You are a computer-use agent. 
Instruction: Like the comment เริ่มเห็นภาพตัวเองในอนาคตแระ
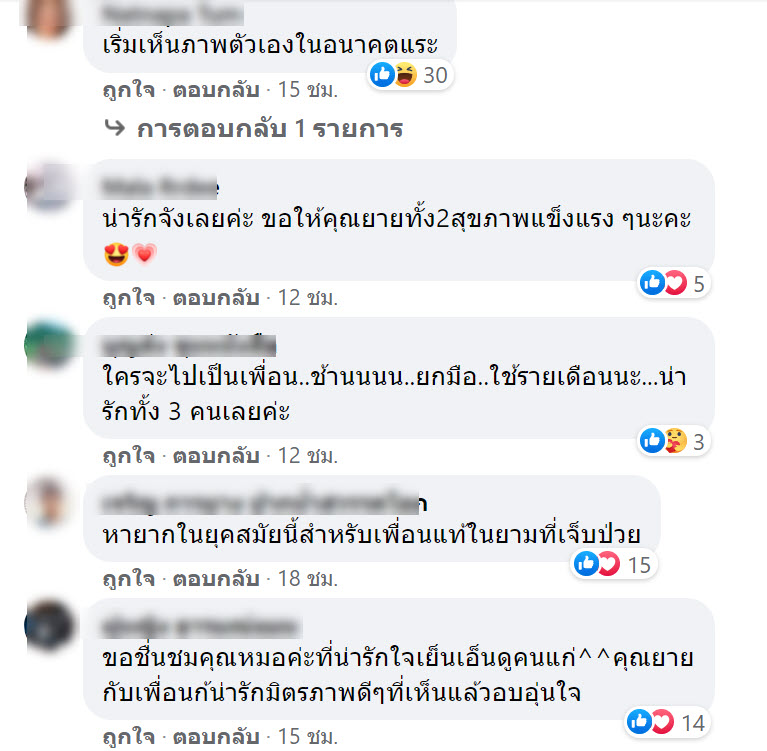pos(129,90)
